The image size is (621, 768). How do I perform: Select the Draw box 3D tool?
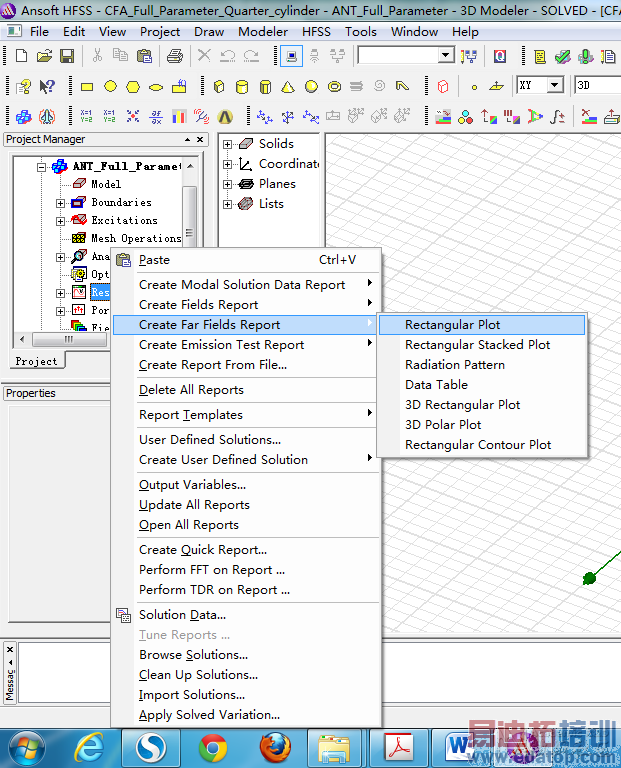point(219,86)
